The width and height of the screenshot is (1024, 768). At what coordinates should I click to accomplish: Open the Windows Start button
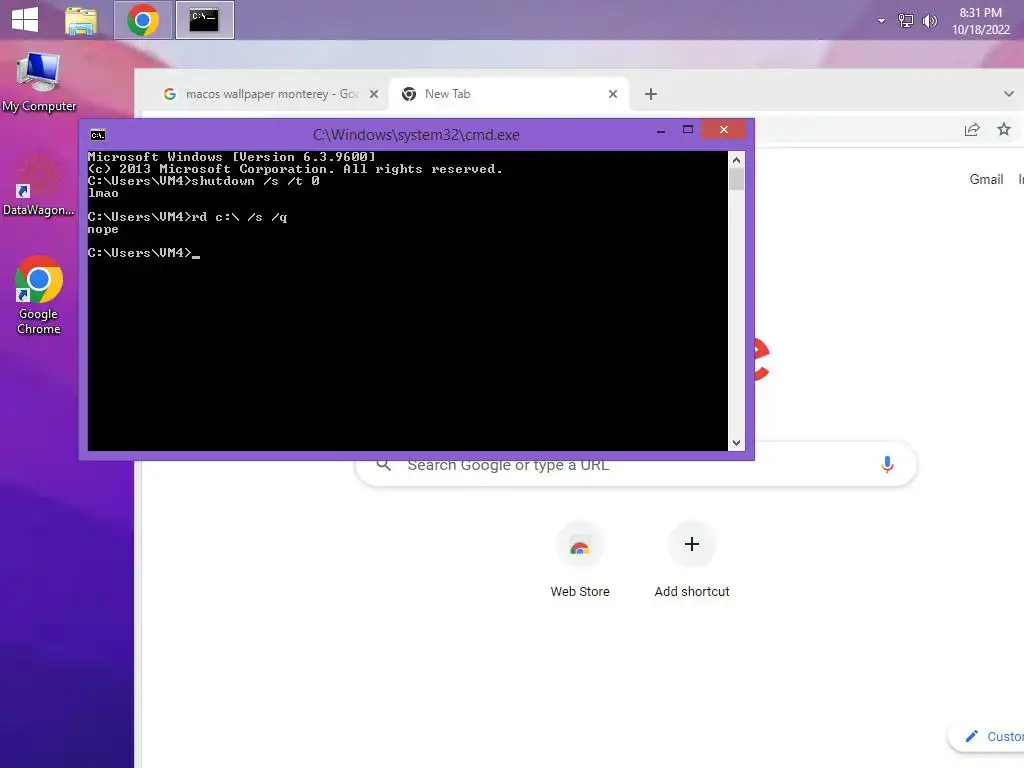coord(25,19)
